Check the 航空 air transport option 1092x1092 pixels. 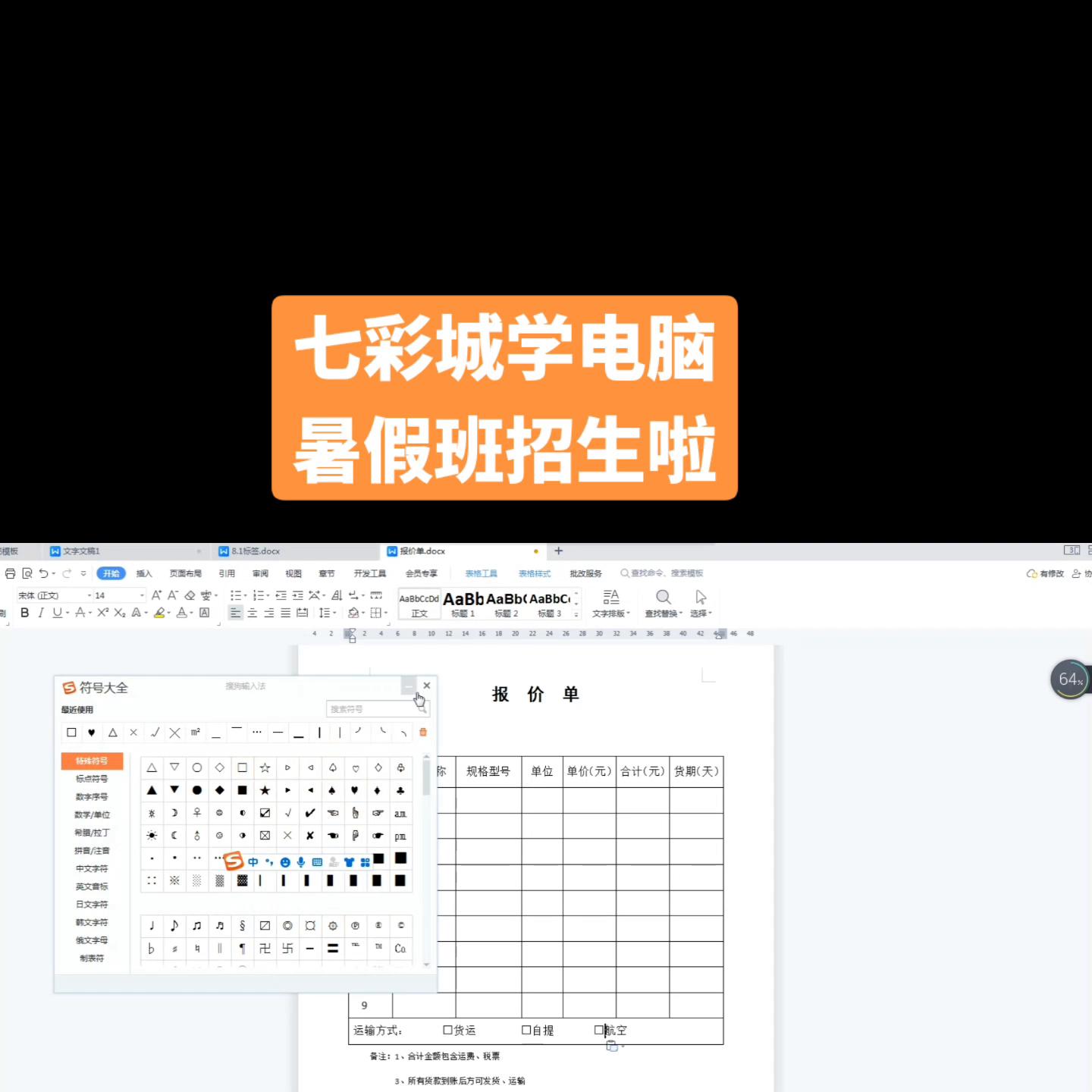tap(598, 1030)
